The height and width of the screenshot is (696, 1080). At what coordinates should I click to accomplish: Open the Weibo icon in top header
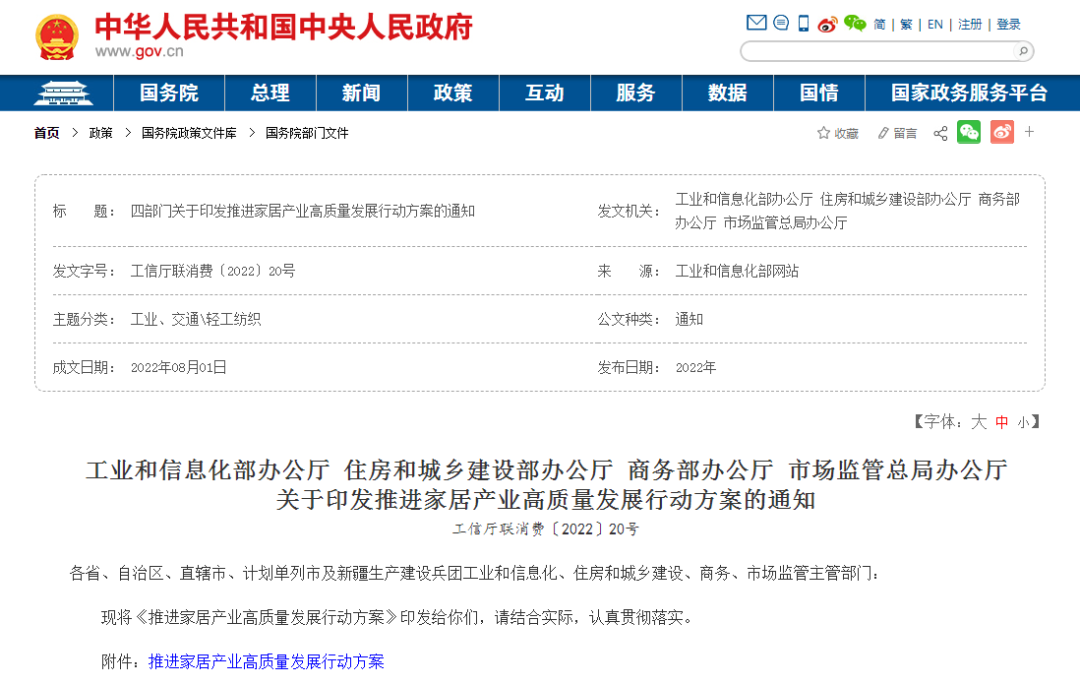pyautogui.click(x=827, y=24)
